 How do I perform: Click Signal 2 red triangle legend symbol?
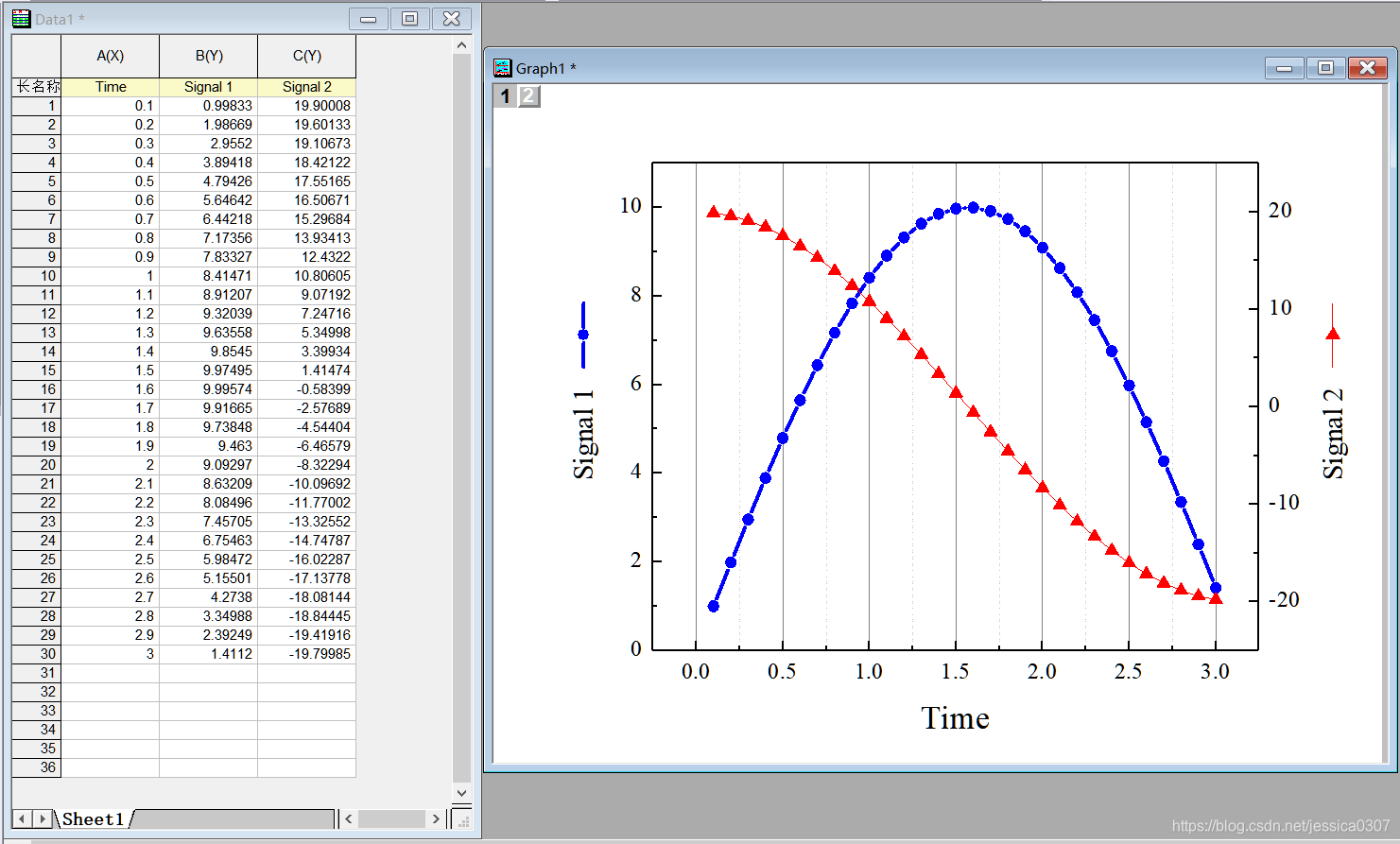point(1333,335)
